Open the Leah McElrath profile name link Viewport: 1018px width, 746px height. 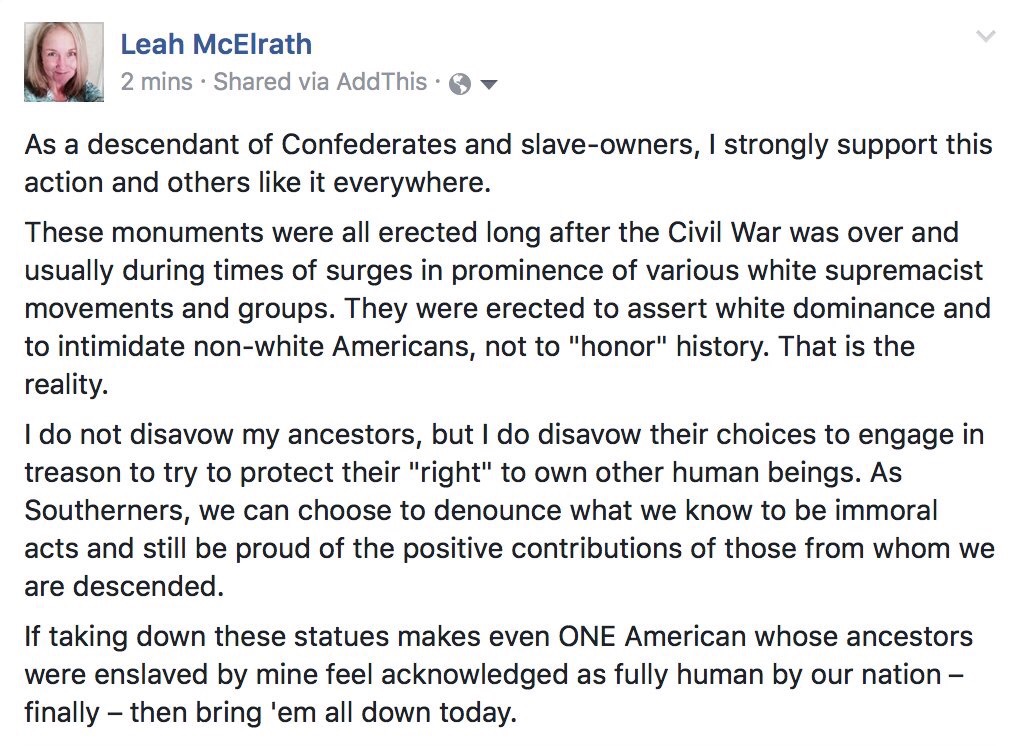(216, 44)
